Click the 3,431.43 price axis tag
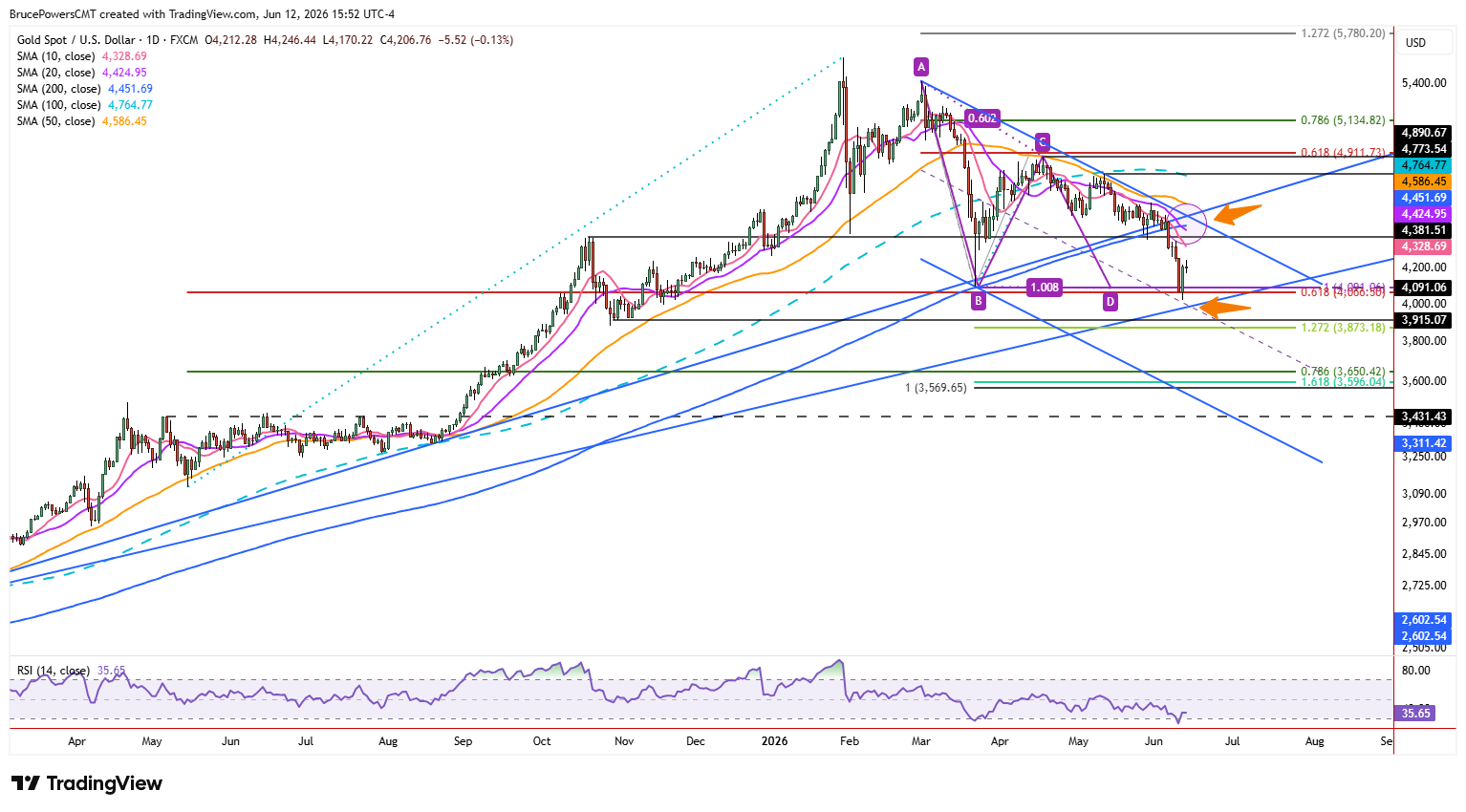The width and height of the screenshot is (1466, 812). tap(1424, 417)
